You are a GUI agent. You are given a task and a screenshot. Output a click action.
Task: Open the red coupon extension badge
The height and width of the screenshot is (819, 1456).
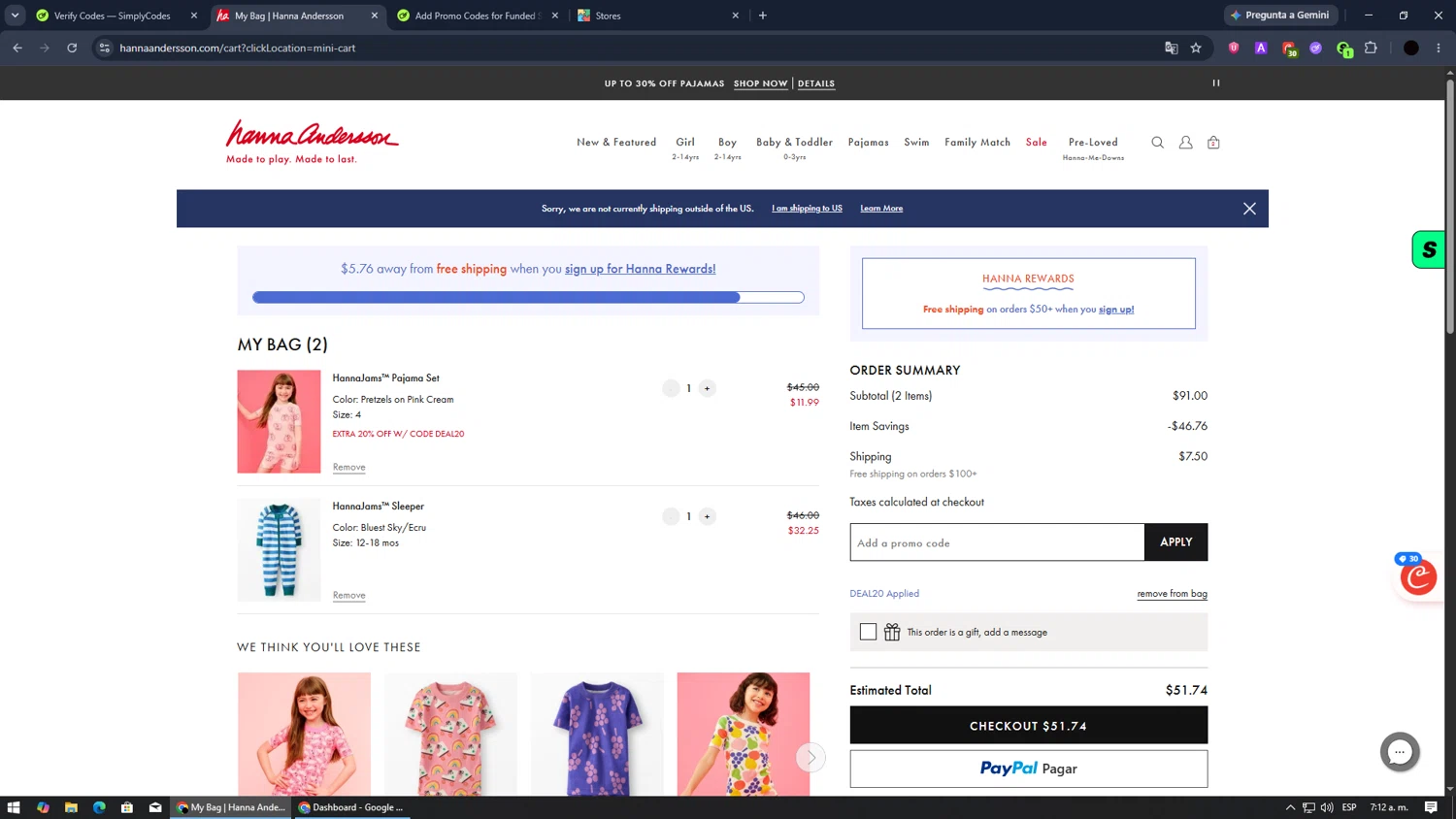[x=1418, y=576]
